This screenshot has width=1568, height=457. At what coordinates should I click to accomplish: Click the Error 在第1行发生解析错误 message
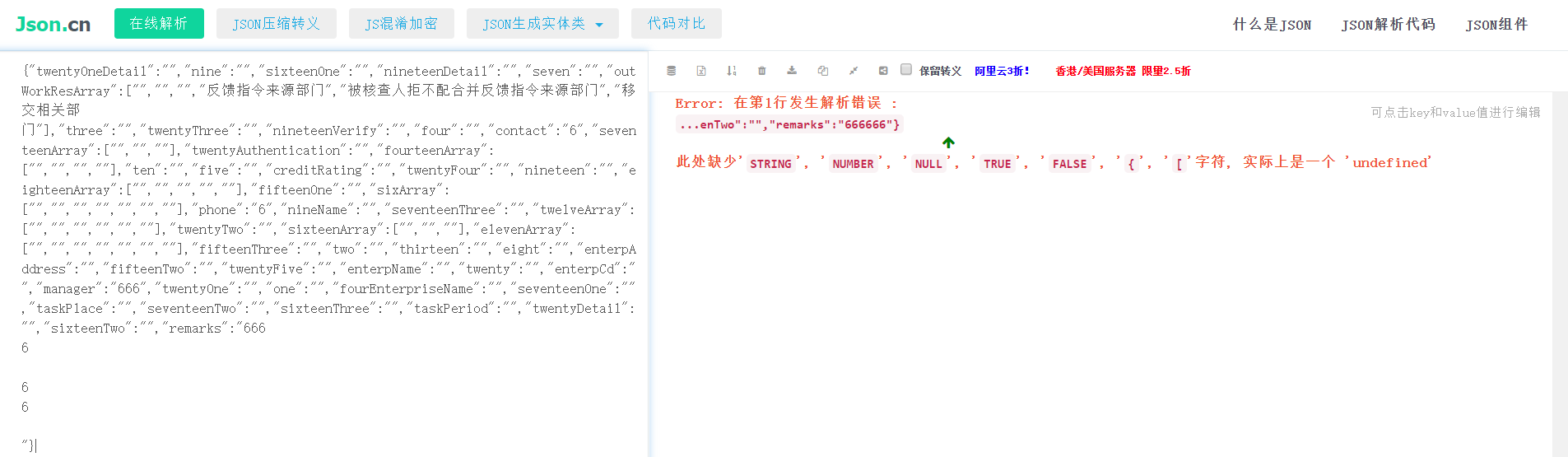tap(787, 103)
